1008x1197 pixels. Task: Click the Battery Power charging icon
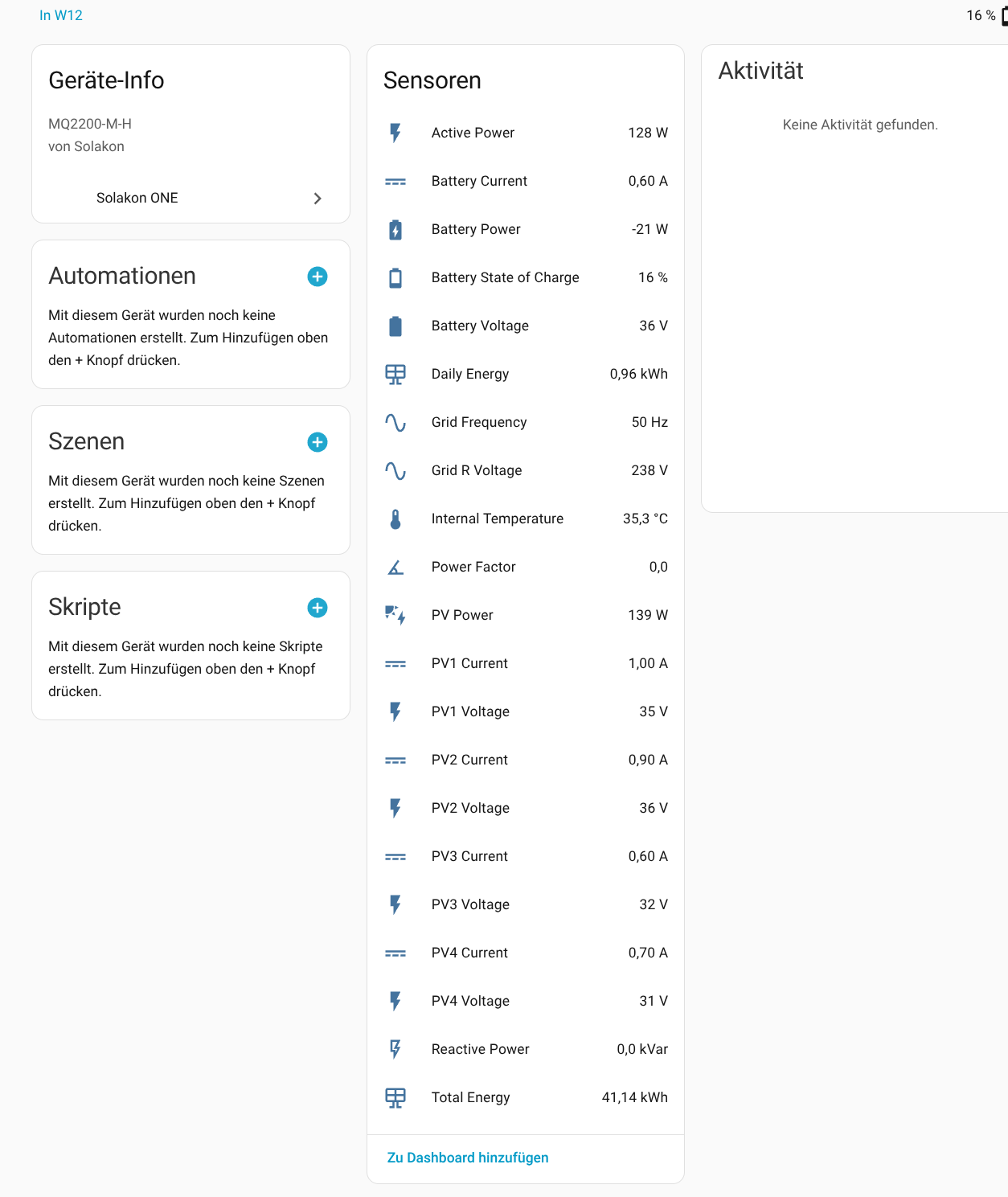click(395, 230)
